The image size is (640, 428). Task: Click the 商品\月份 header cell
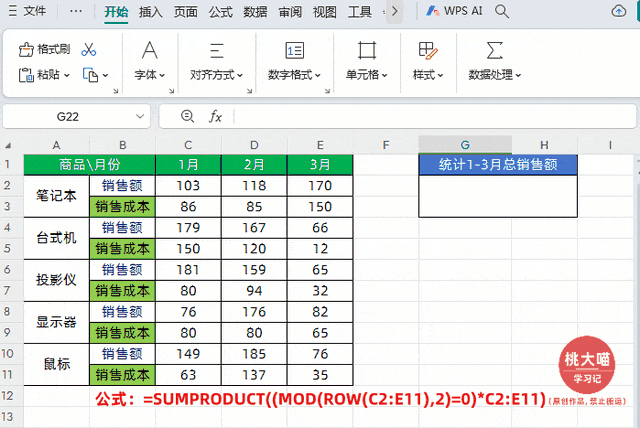89,165
